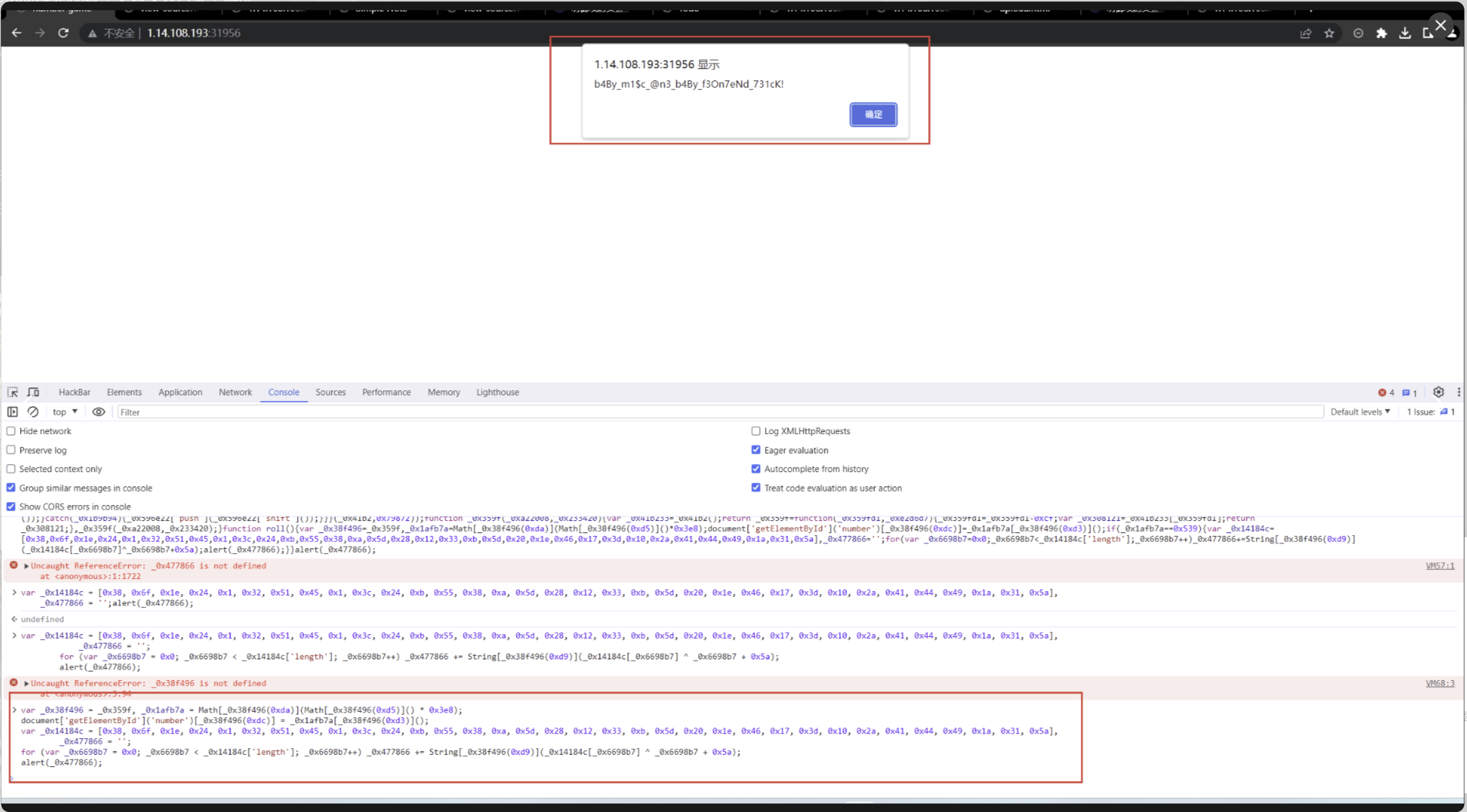Expand the _0x477866 ReferenceError entry
The height and width of the screenshot is (812, 1467).
pos(27,566)
